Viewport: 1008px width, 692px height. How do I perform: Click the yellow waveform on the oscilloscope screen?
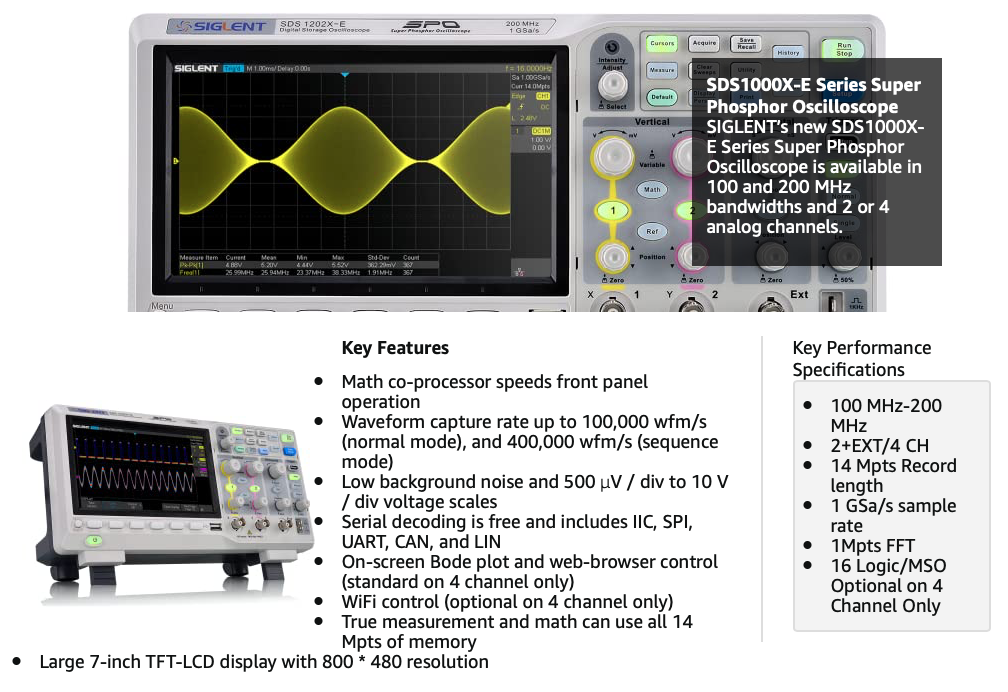point(345,161)
